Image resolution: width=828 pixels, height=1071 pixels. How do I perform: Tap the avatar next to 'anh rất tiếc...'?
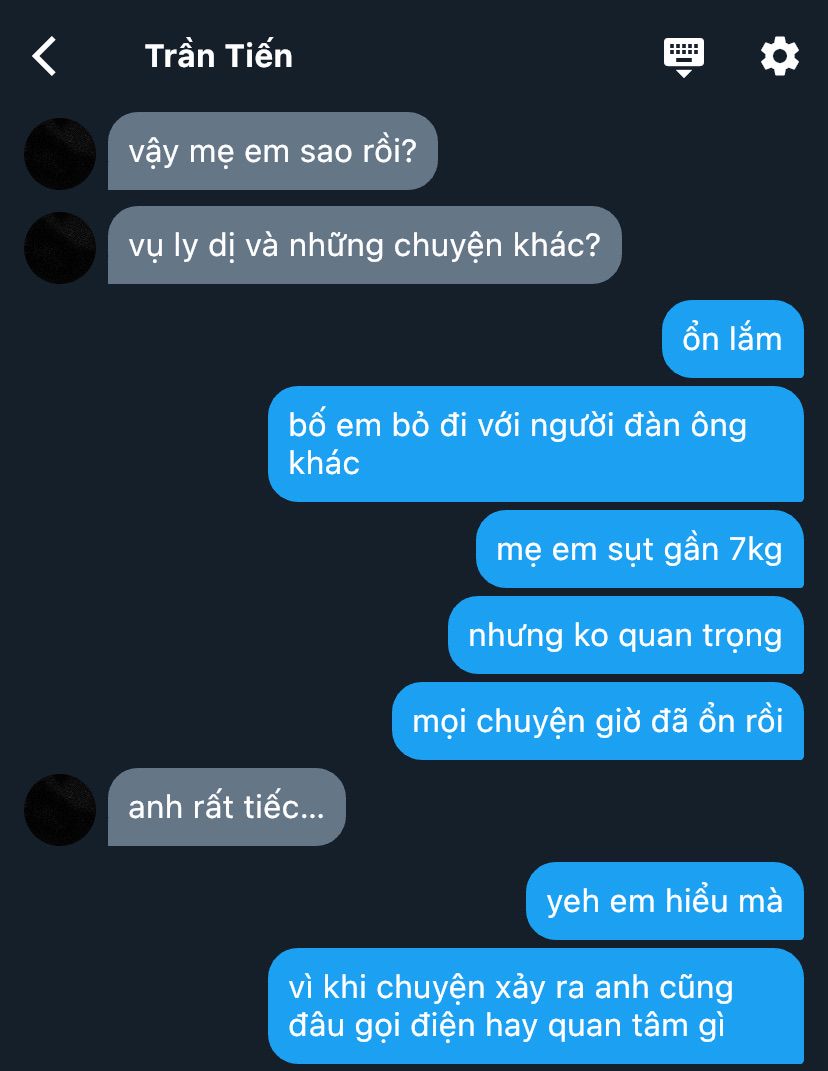tap(60, 809)
